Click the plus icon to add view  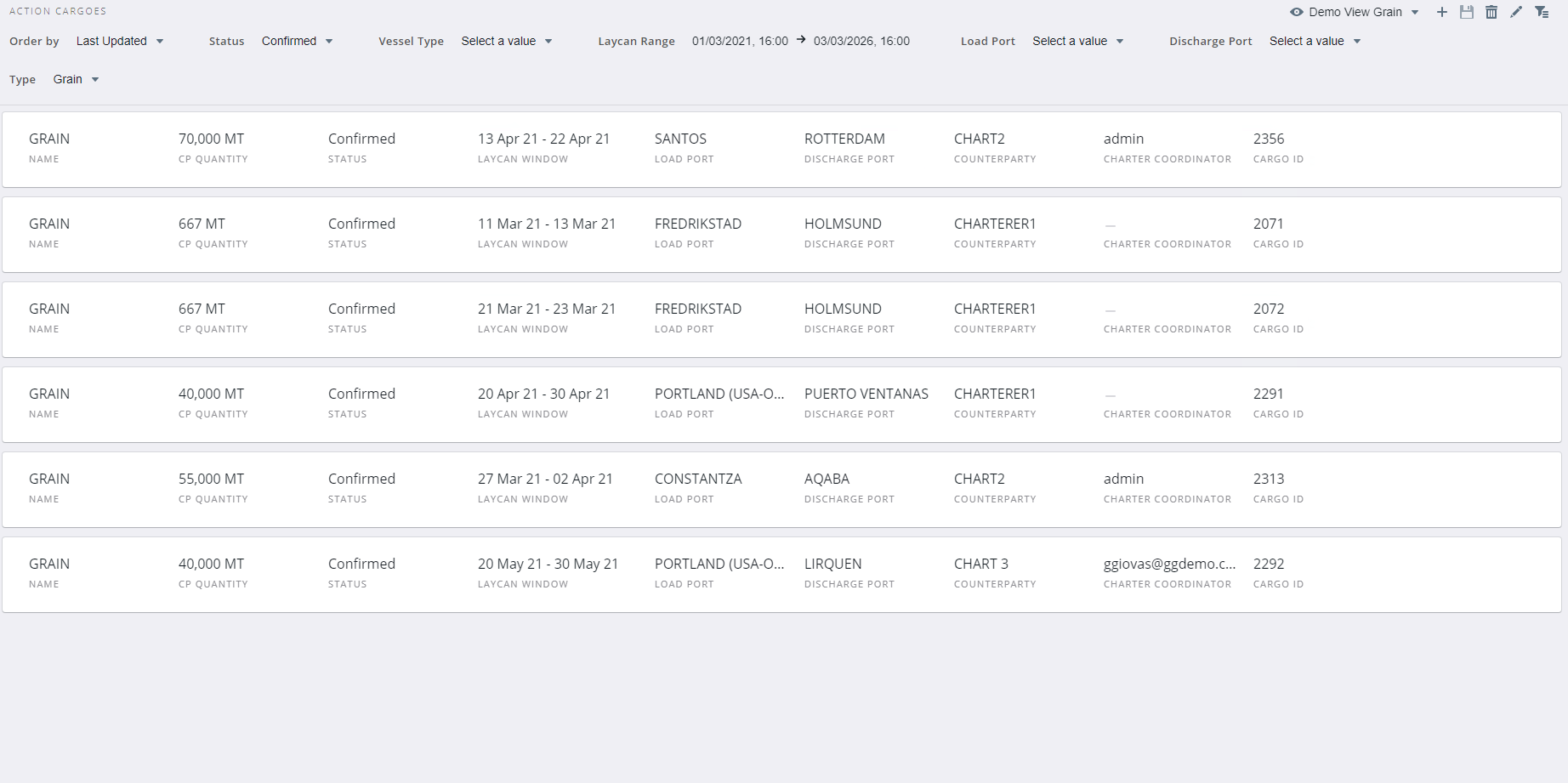pyautogui.click(x=1441, y=12)
